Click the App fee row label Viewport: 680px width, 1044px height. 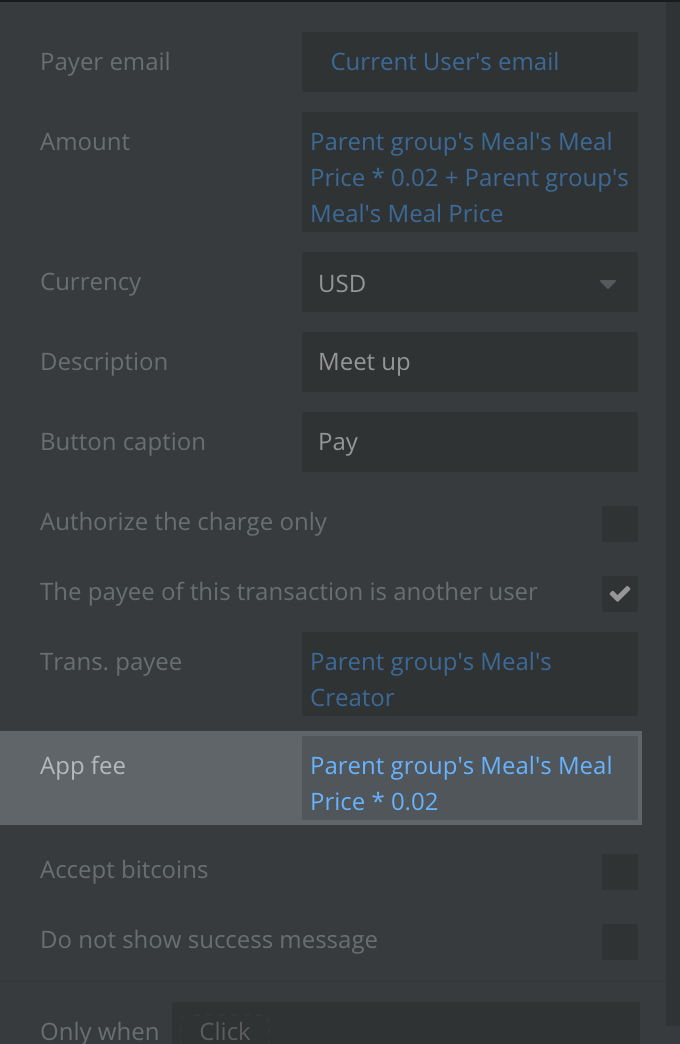pyautogui.click(x=83, y=766)
